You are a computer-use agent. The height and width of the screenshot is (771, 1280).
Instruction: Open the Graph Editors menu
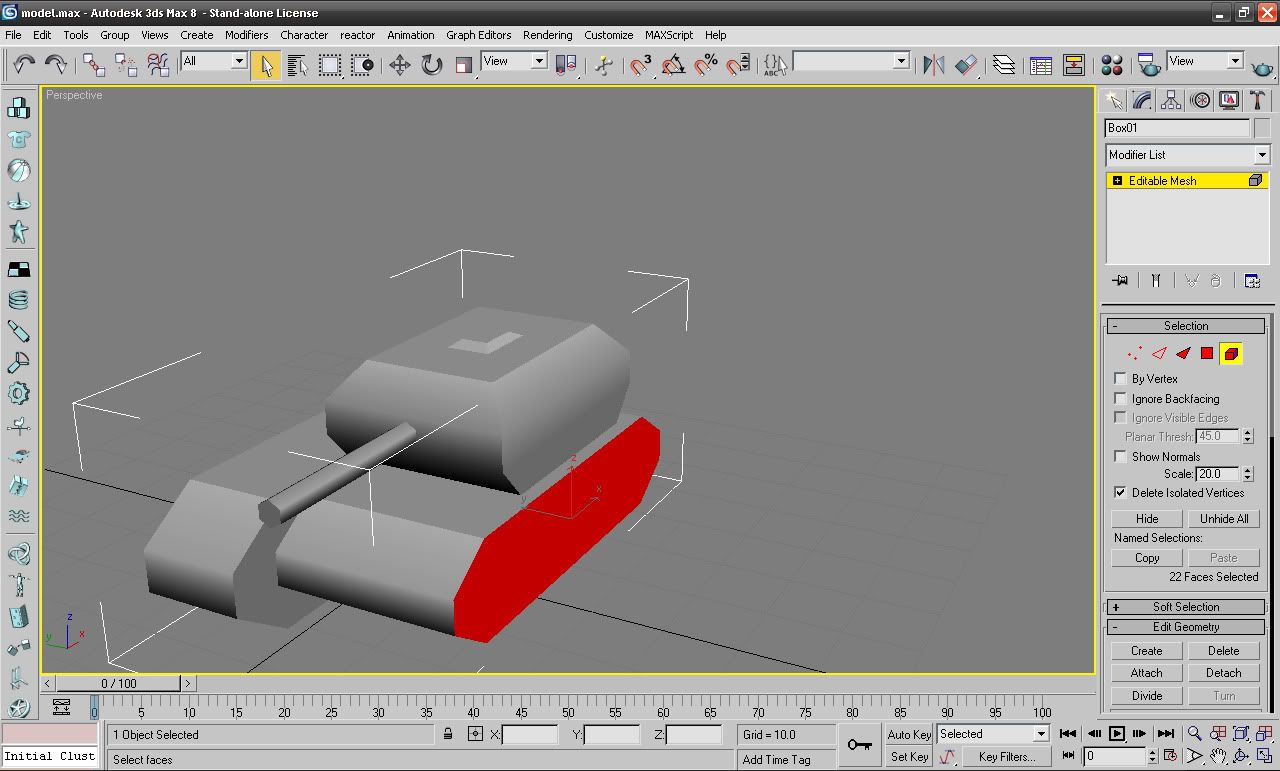[x=479, y=35]
